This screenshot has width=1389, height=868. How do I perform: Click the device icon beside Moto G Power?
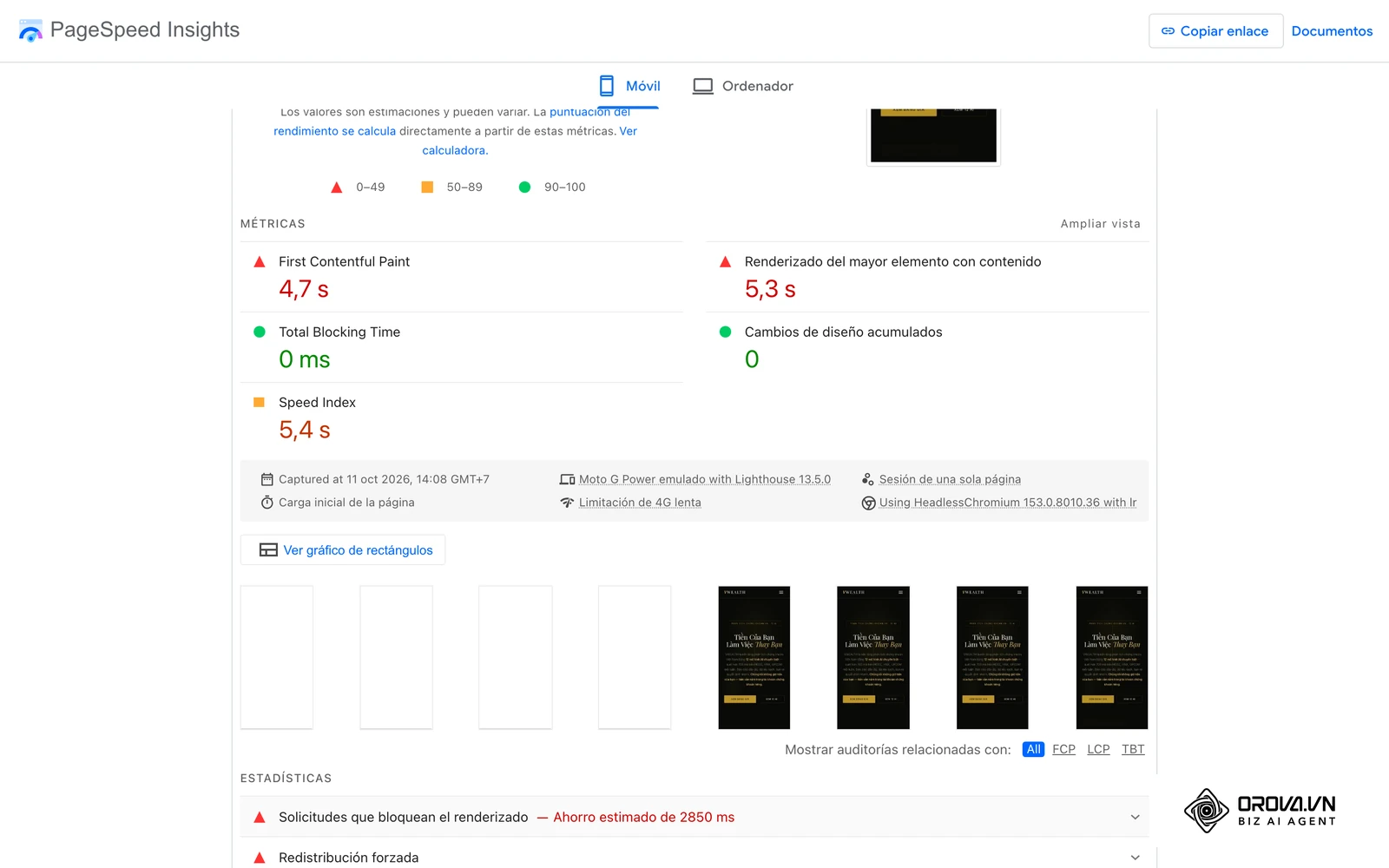(567, 479)
